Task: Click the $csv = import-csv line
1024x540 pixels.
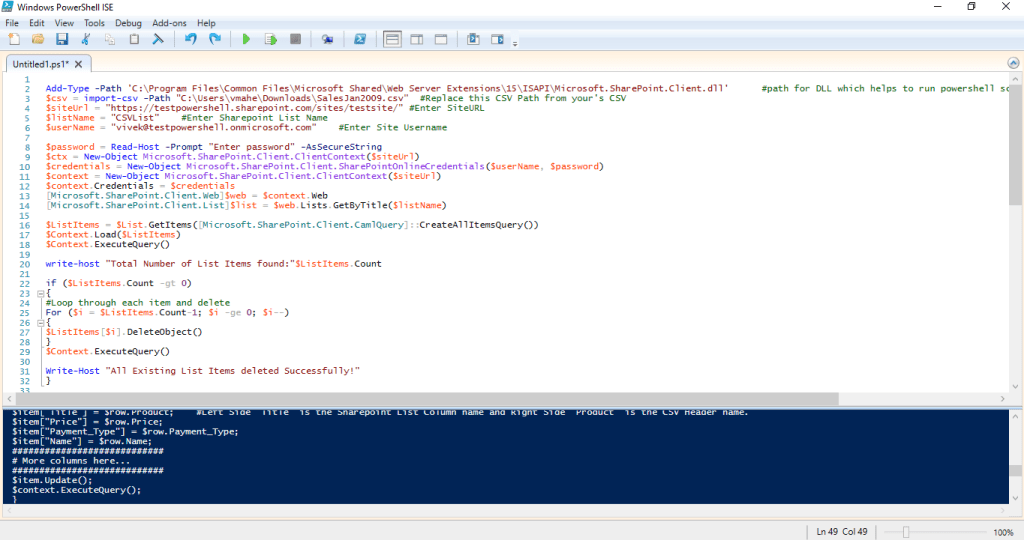Action: tap(336, 98)
